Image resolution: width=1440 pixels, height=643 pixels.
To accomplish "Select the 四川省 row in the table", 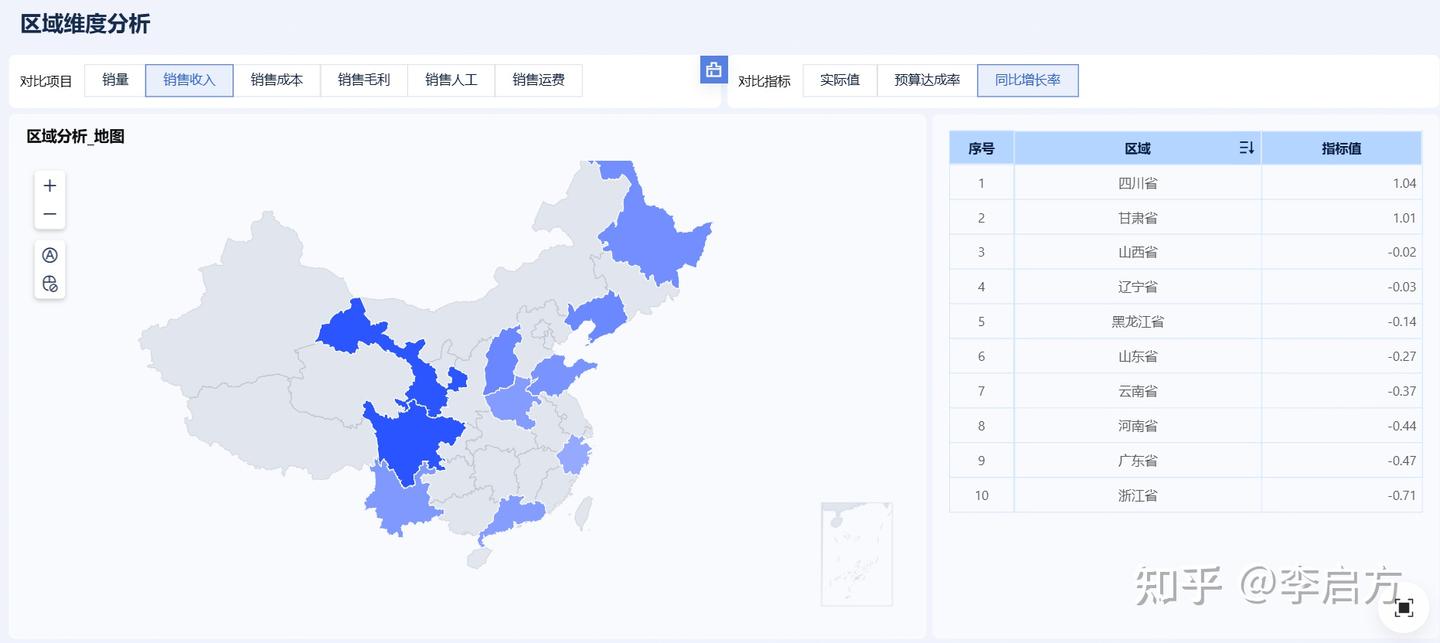I will click(x=1137, y=183).
